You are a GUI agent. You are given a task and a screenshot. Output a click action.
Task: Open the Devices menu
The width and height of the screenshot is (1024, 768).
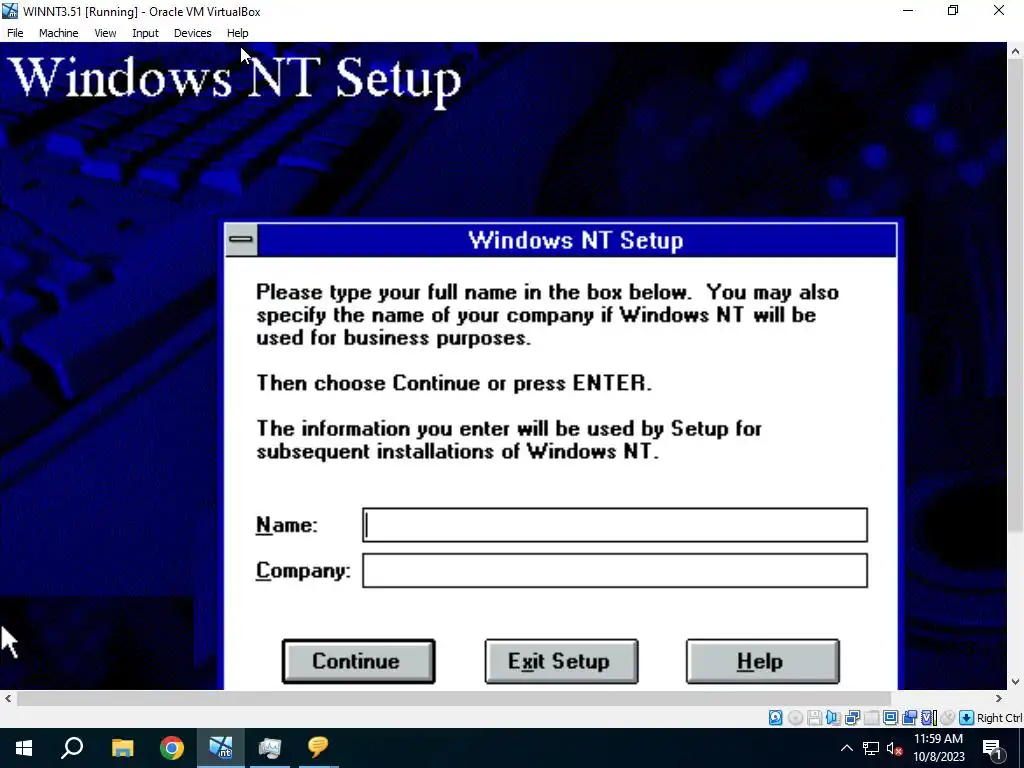pyautogui.click(x=193, y=33)
